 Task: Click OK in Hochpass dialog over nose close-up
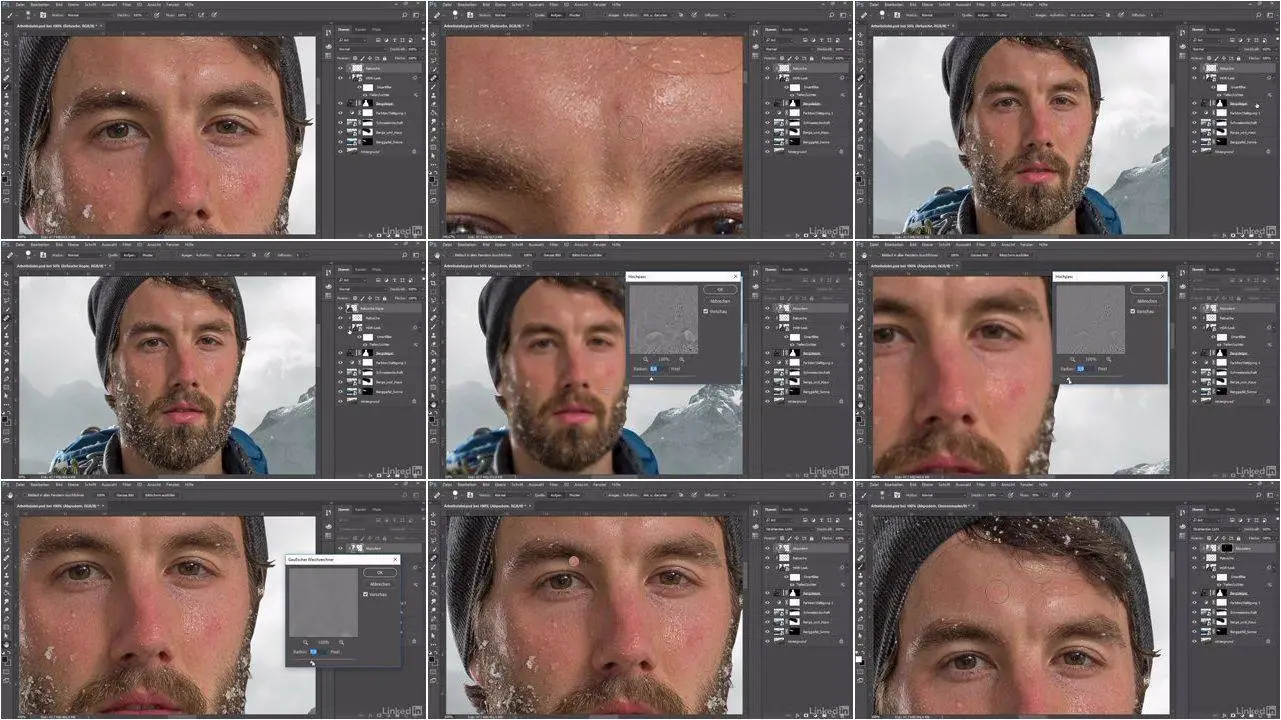[1147, 289]
